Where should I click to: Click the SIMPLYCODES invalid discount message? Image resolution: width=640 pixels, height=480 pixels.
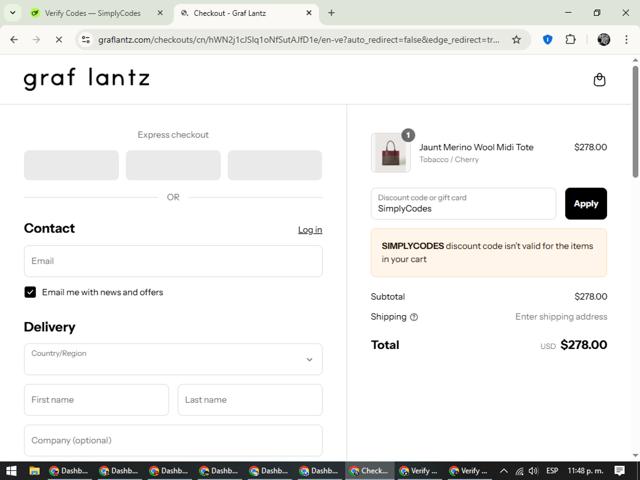[x=489, y=253]
